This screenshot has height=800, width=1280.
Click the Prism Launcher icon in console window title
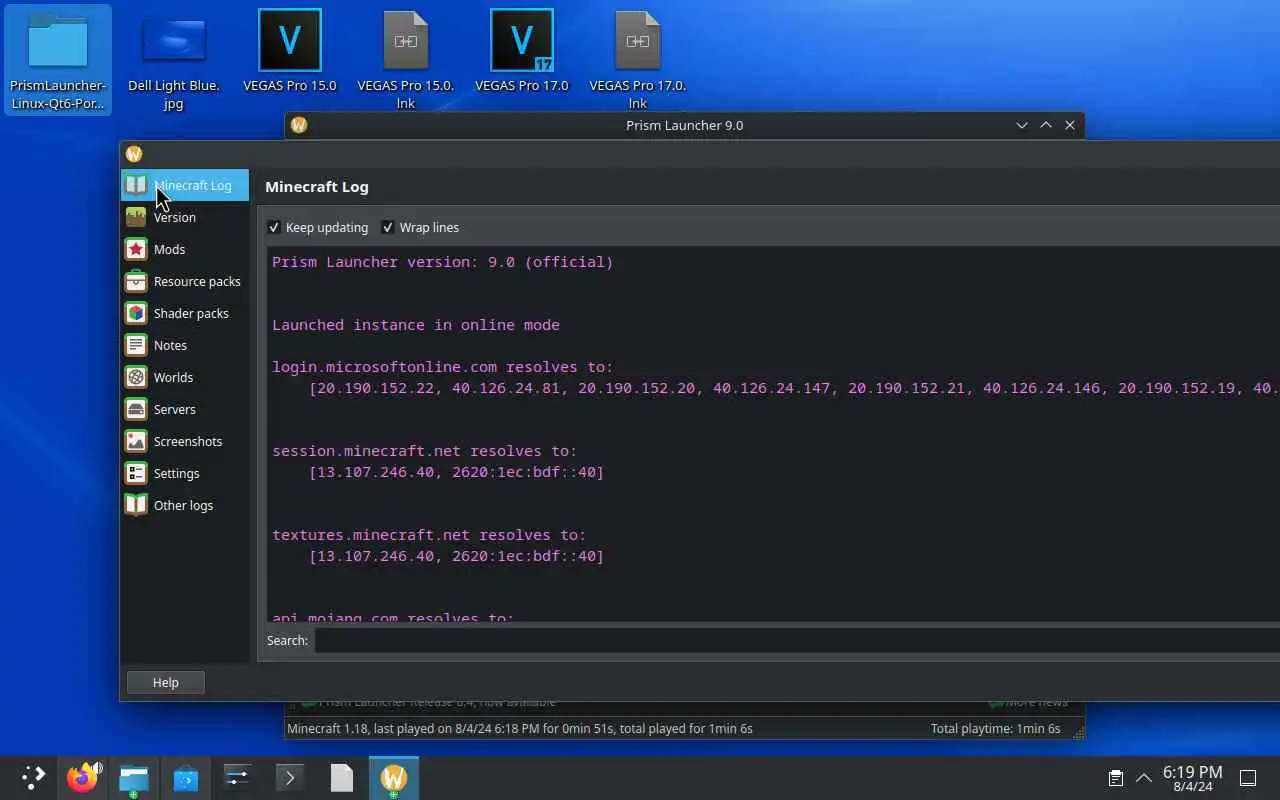tap(134, 154)
